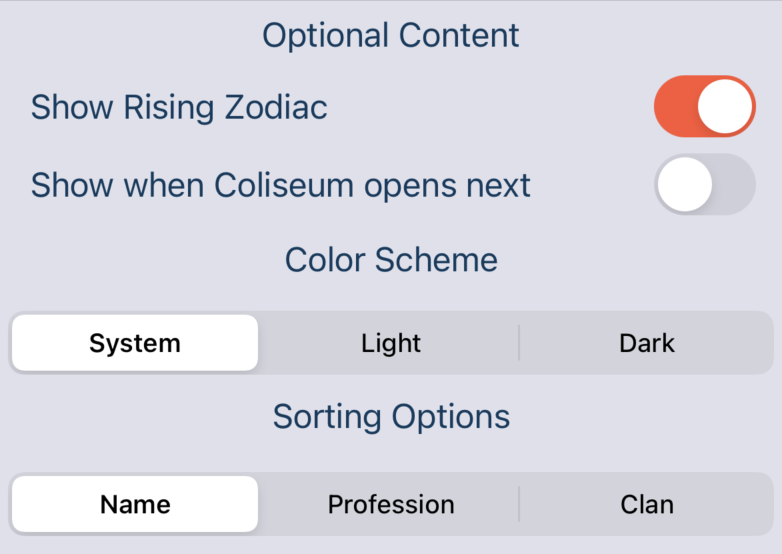Image resolution: width=782 pixels, height=554 pixels.
Task: Click the gray track of Coliseum switch
Action: click(x=735, y=185)
